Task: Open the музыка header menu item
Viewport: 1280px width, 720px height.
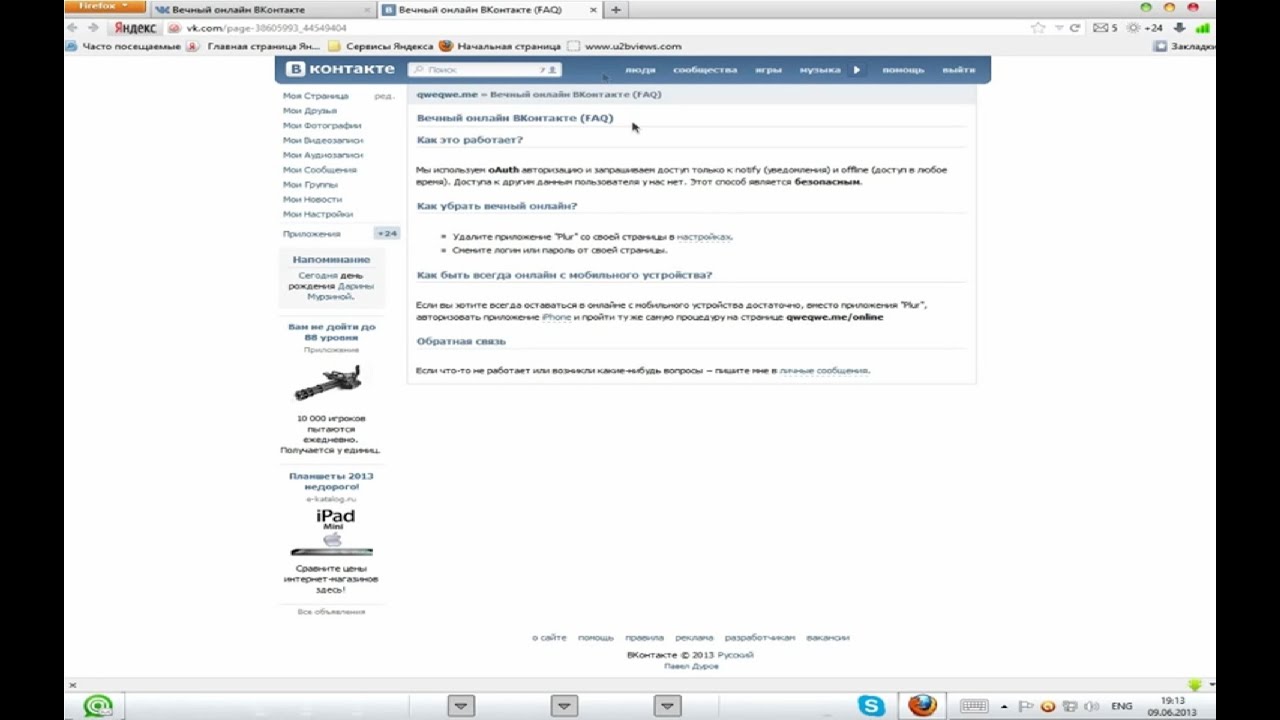Action: pyautogui.click(x=820, y=70)
